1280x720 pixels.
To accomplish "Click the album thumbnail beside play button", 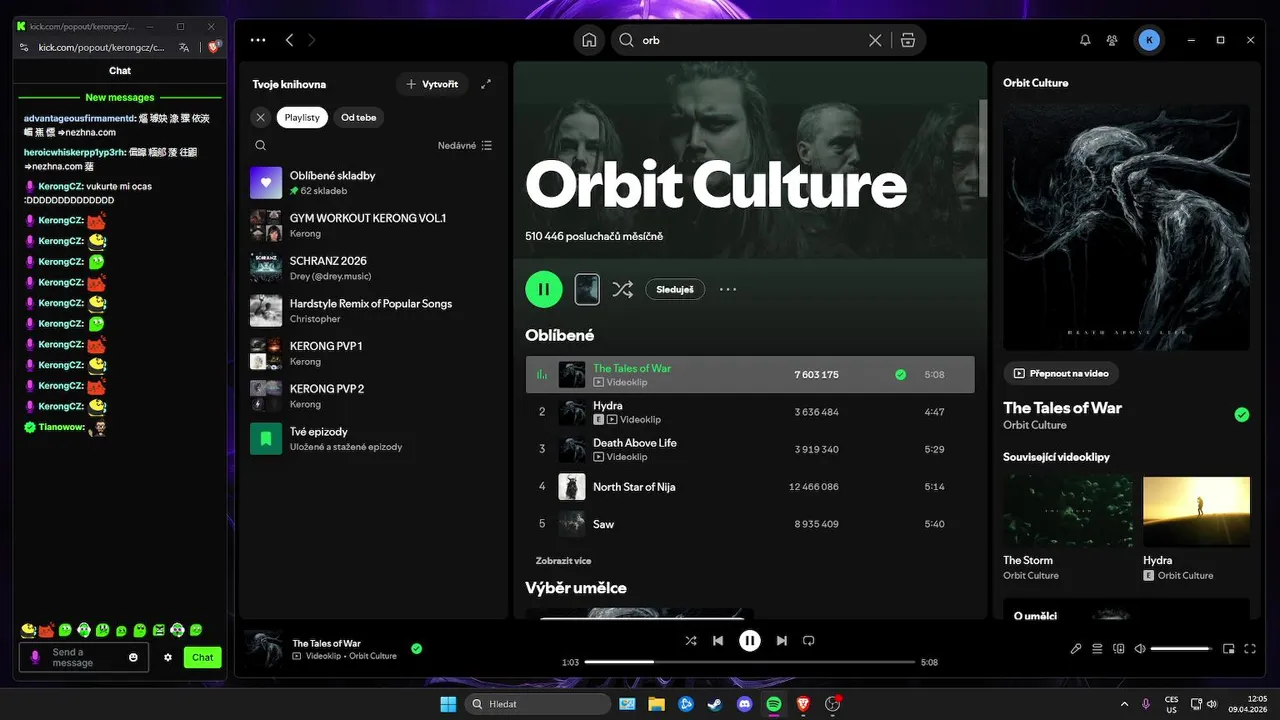I will tap(587, 289).
